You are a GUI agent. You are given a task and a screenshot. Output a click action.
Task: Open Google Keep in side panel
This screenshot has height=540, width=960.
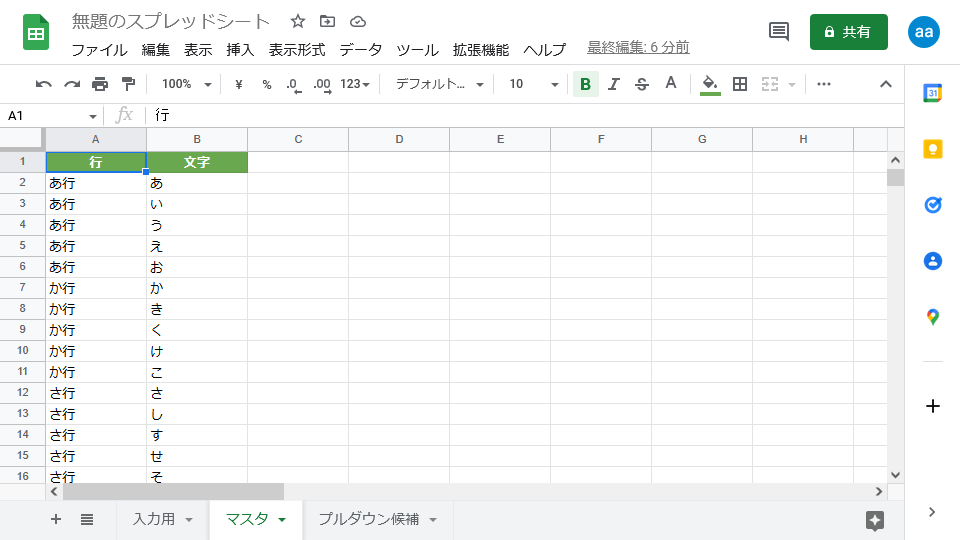point(932,149)
